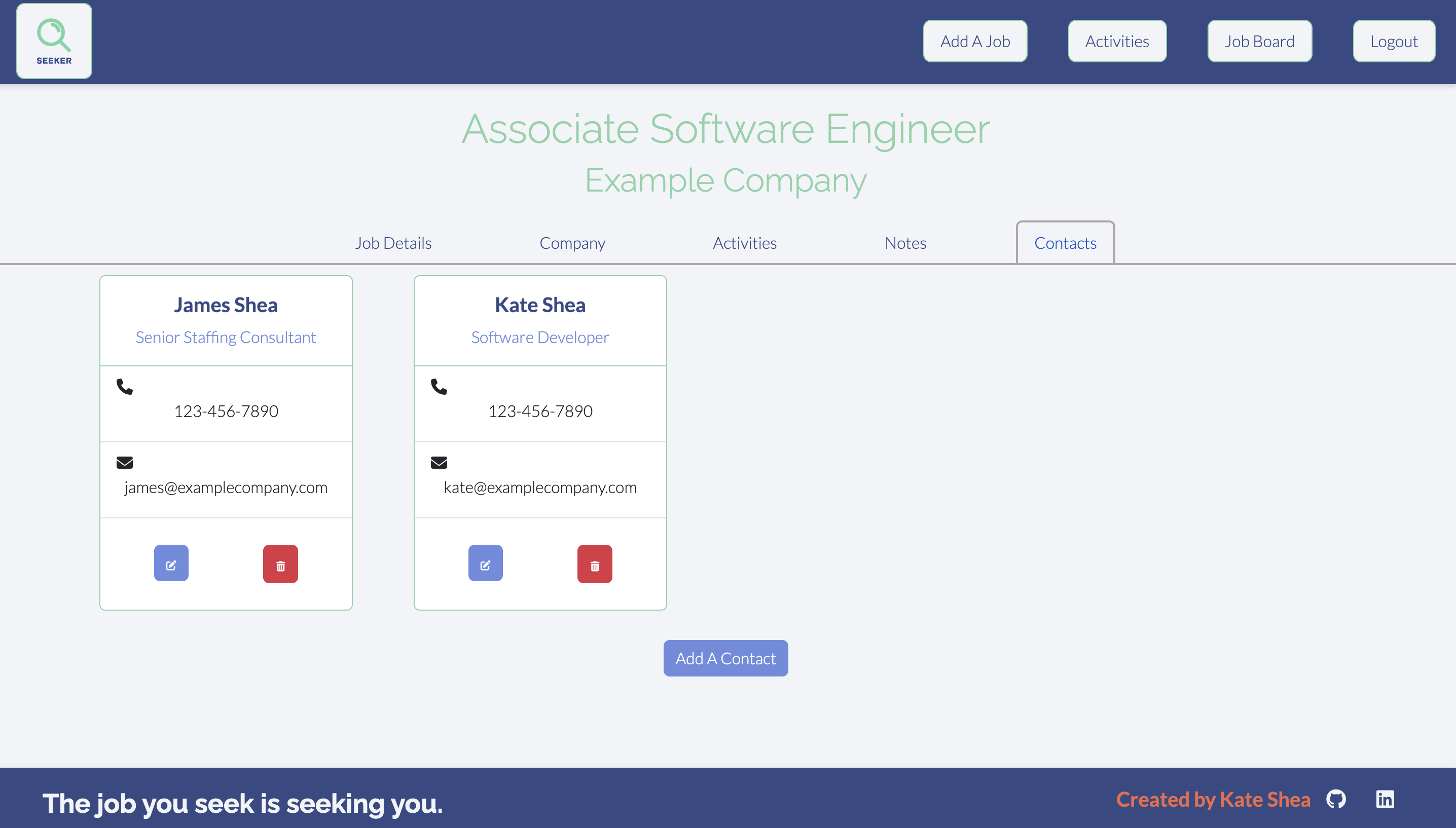Click the Seeker magnifying glass logo
The image size is (1456, 828).
54,41
